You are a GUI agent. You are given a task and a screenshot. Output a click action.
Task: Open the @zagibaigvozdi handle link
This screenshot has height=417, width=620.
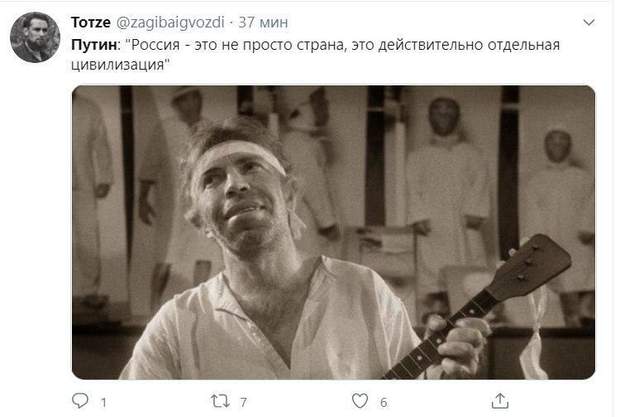coord(170,23)
